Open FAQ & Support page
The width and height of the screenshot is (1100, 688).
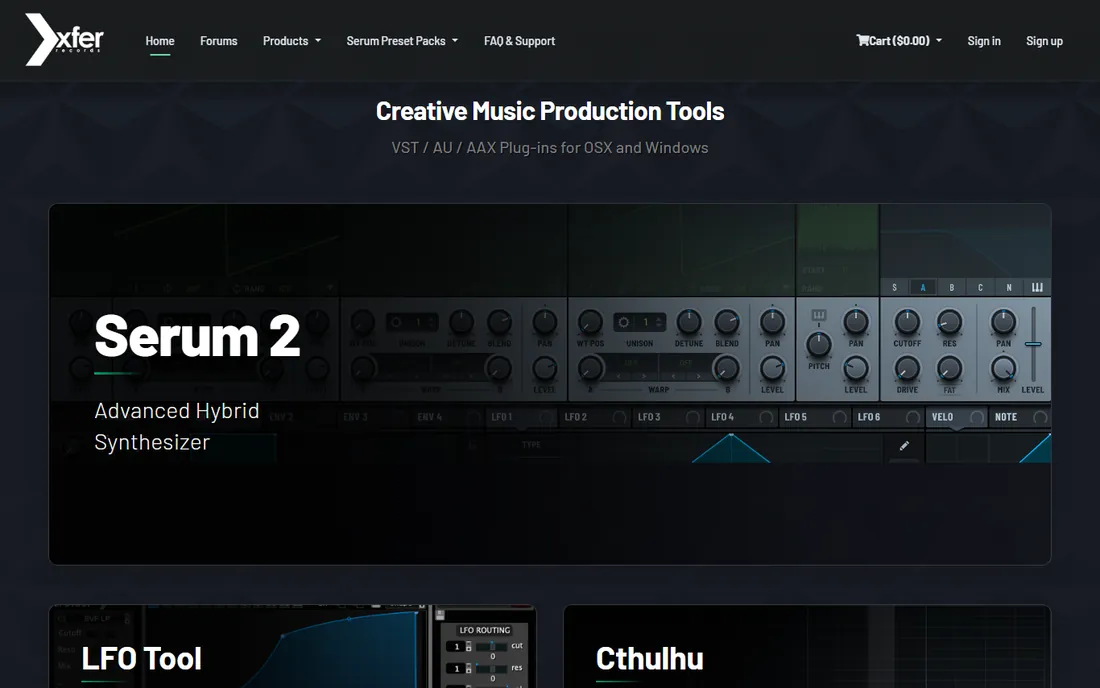click(519, 41)
